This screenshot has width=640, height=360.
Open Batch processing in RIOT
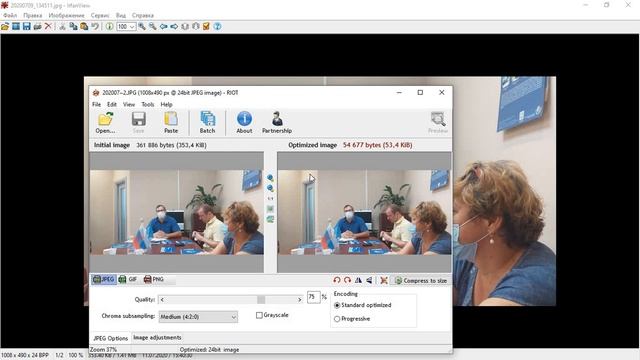point(207,122)
